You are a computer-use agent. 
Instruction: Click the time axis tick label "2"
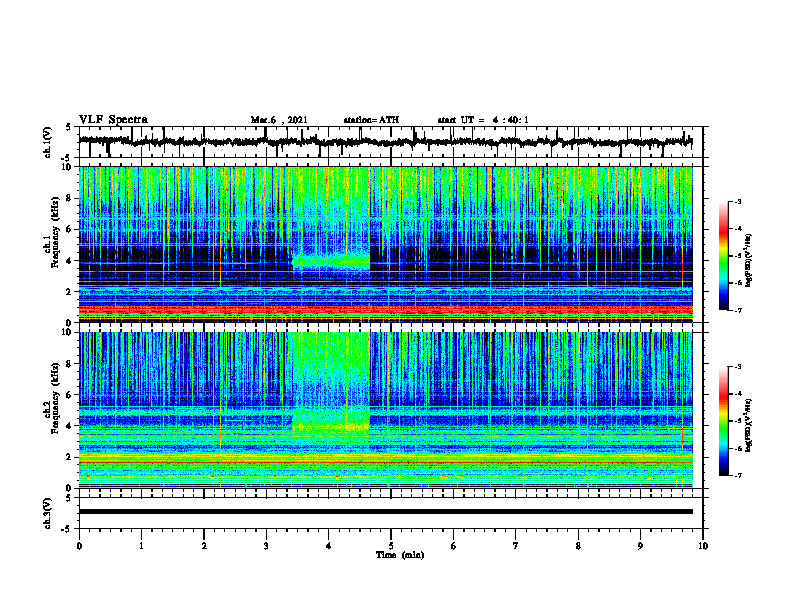[204, 546]
